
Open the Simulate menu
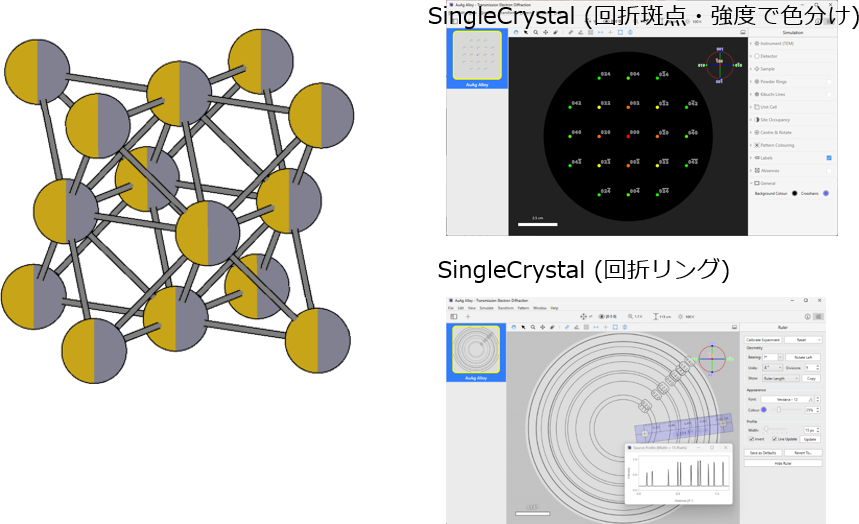pos(487,308)
